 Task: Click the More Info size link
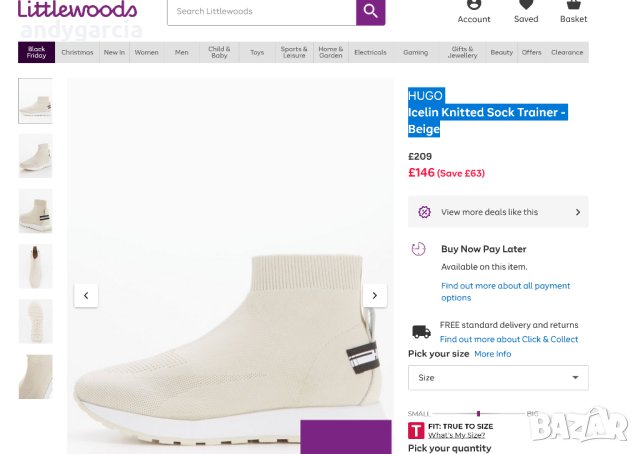(x=492, y=354)
